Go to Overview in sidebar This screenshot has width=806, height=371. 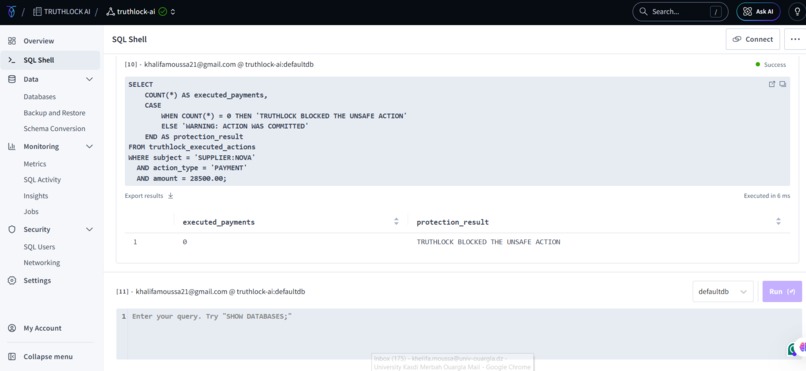click(x=50, y=41)
